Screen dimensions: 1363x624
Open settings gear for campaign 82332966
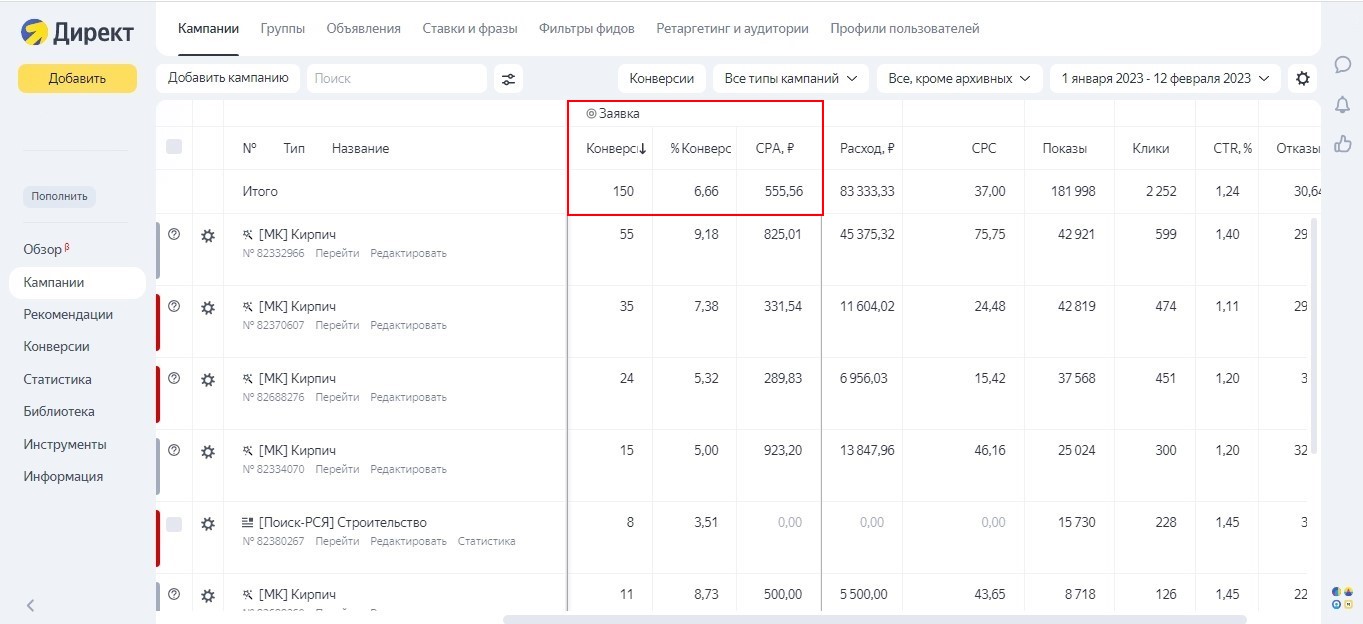tap(207, 233)
